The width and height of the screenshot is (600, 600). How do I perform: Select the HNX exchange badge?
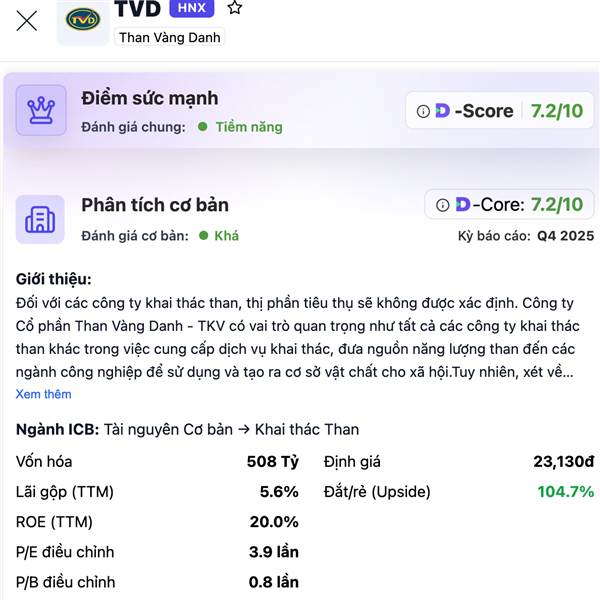192,8
